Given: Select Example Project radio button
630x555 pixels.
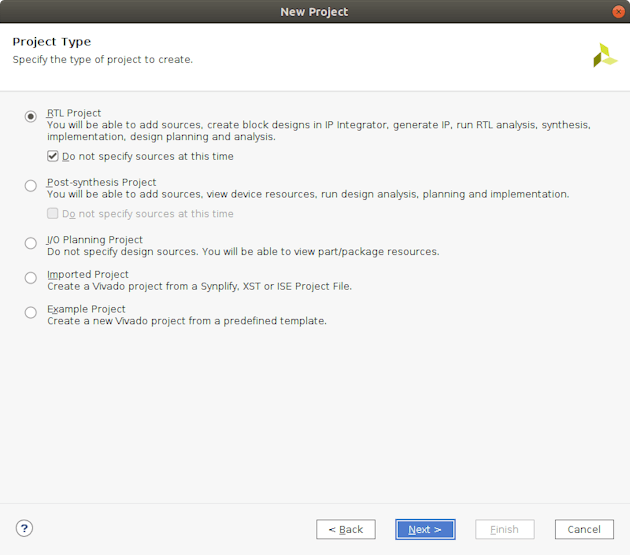Looking at the screenshot, I should tap(31, 312).
